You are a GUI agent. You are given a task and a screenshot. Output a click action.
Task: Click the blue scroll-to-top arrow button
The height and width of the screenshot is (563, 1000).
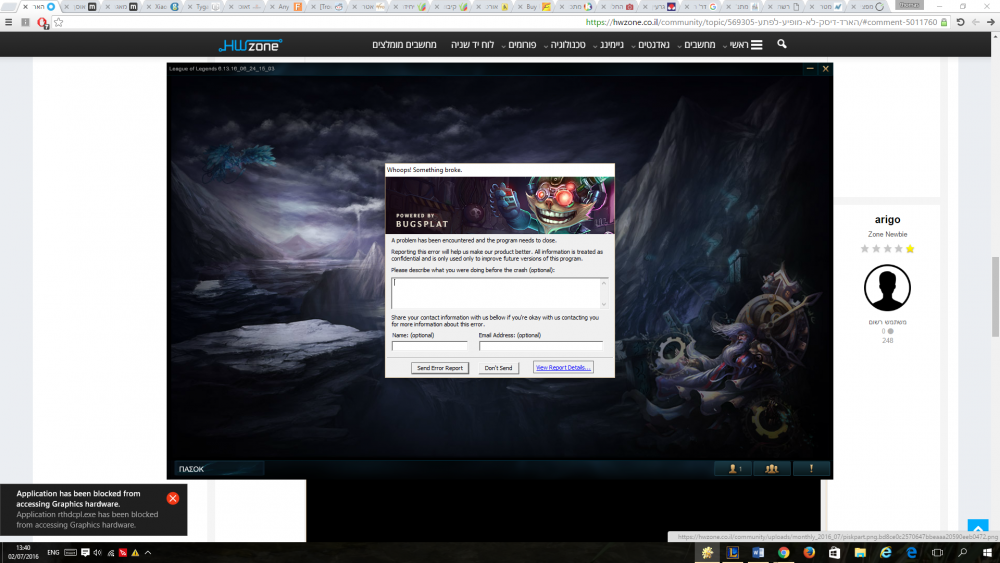point(978,527)
